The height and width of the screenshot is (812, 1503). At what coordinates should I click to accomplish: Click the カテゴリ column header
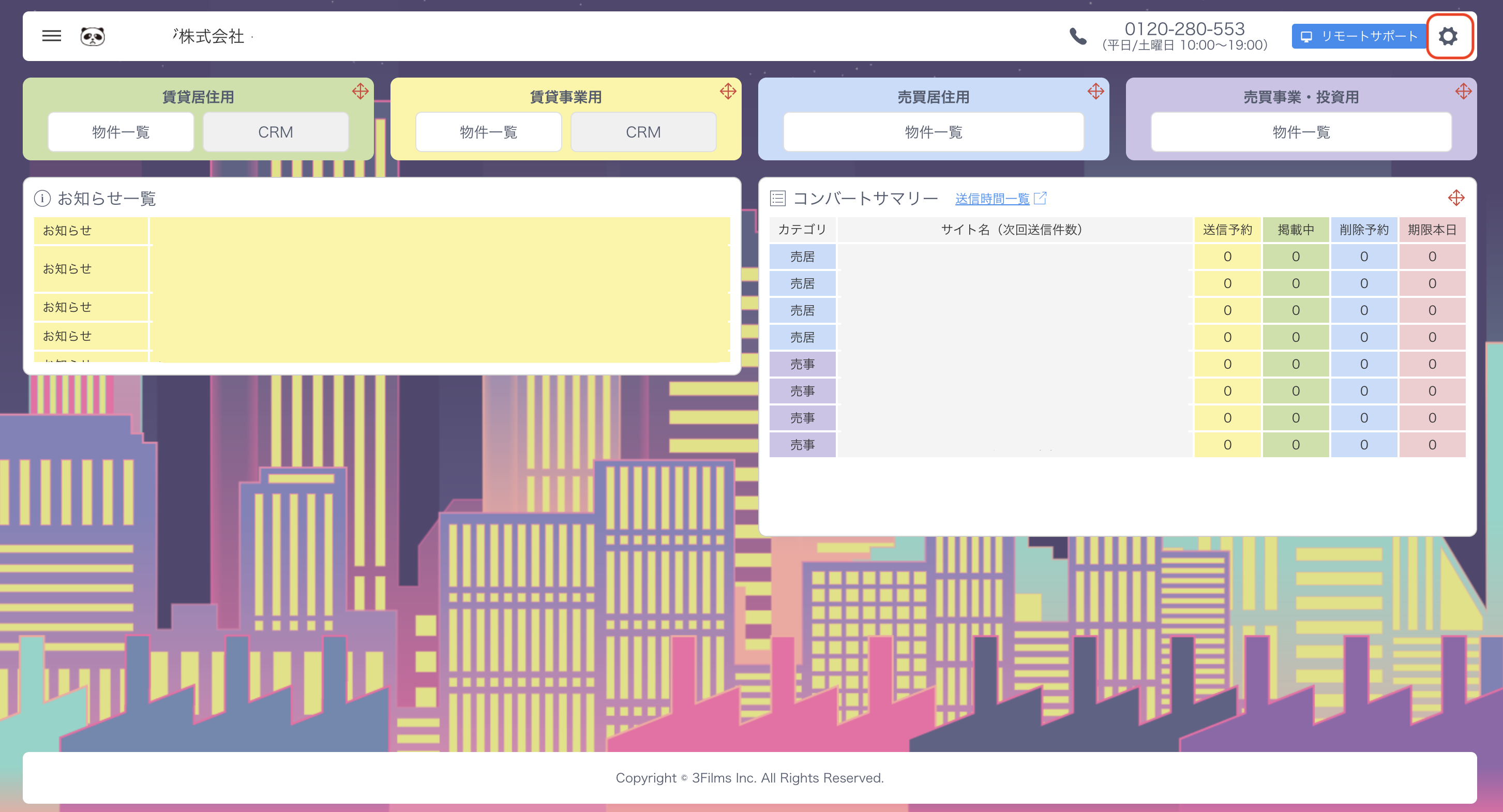(802, 229)
